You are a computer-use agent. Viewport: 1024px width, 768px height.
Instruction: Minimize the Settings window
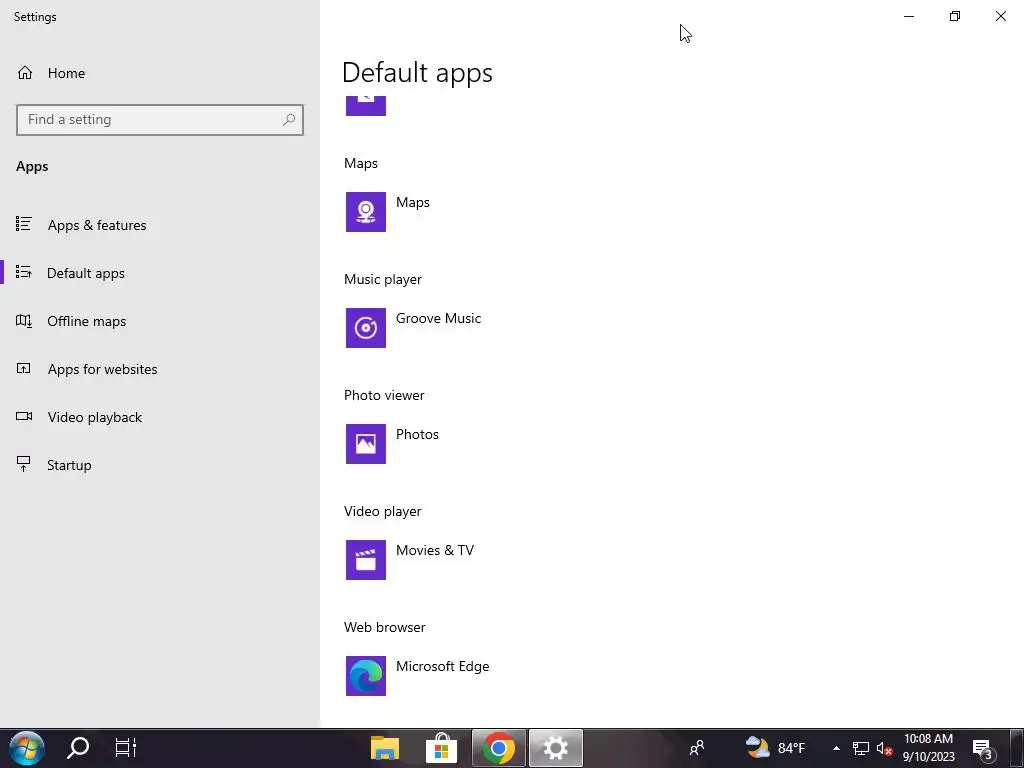coord(908,16)
